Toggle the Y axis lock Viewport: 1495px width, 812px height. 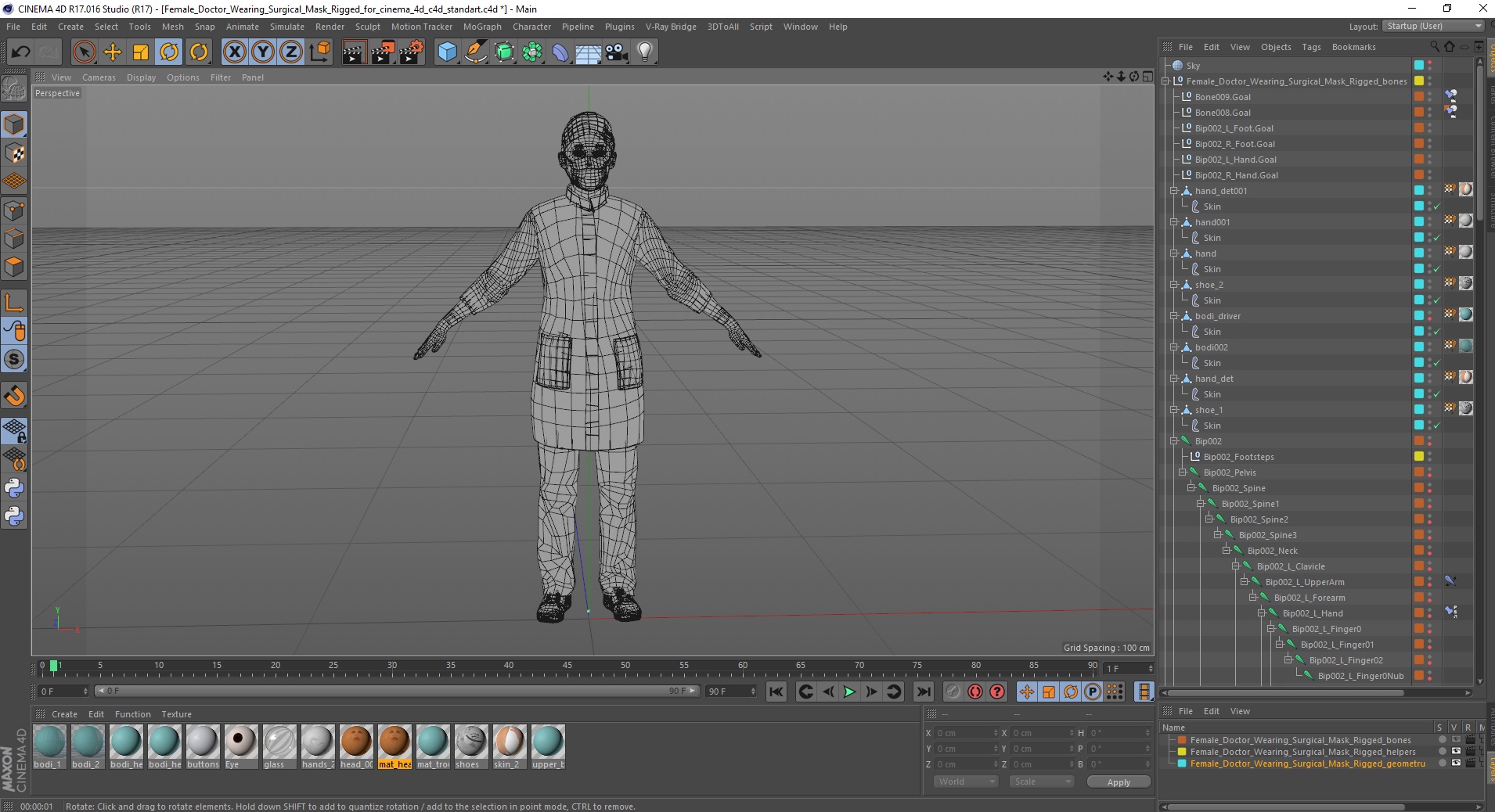(263, 52)
